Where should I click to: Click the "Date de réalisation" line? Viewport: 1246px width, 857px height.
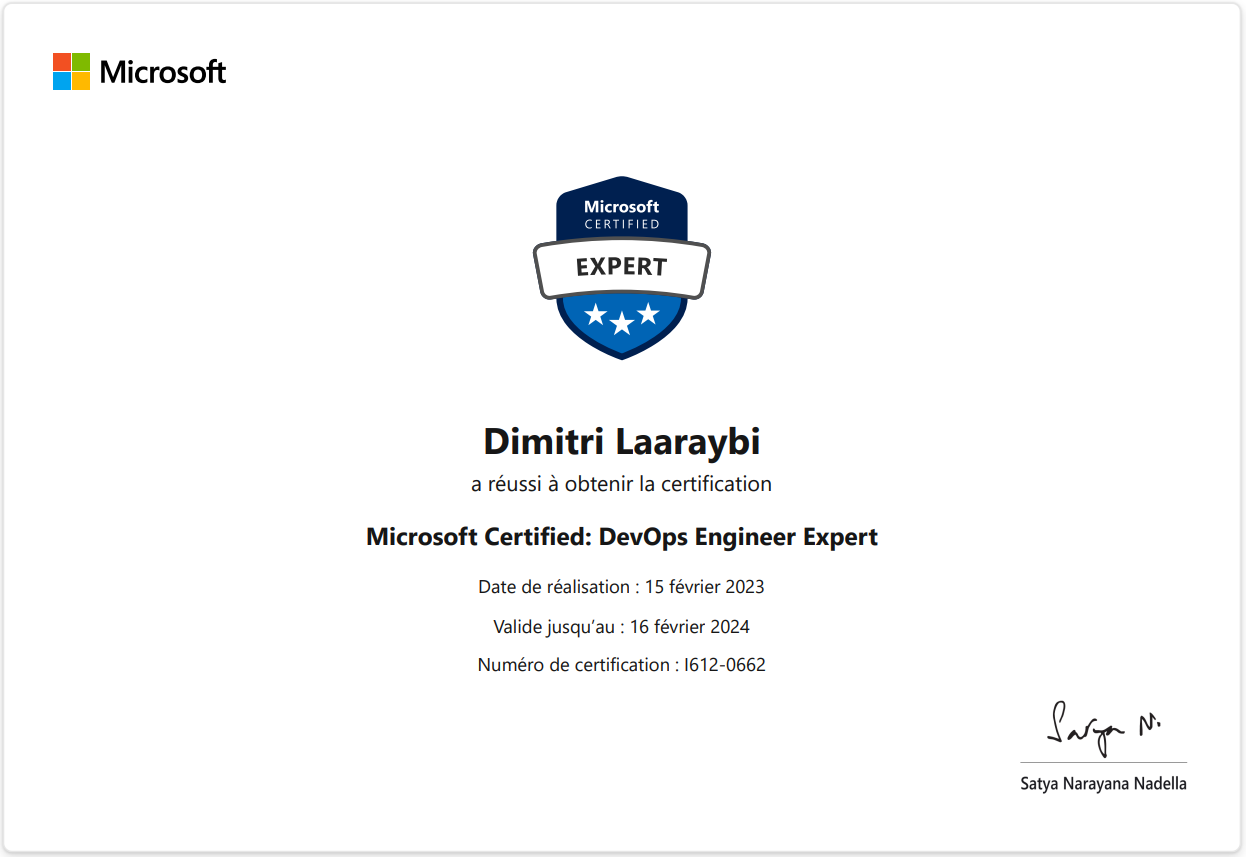pyautogui.click(x=621, y=587)
